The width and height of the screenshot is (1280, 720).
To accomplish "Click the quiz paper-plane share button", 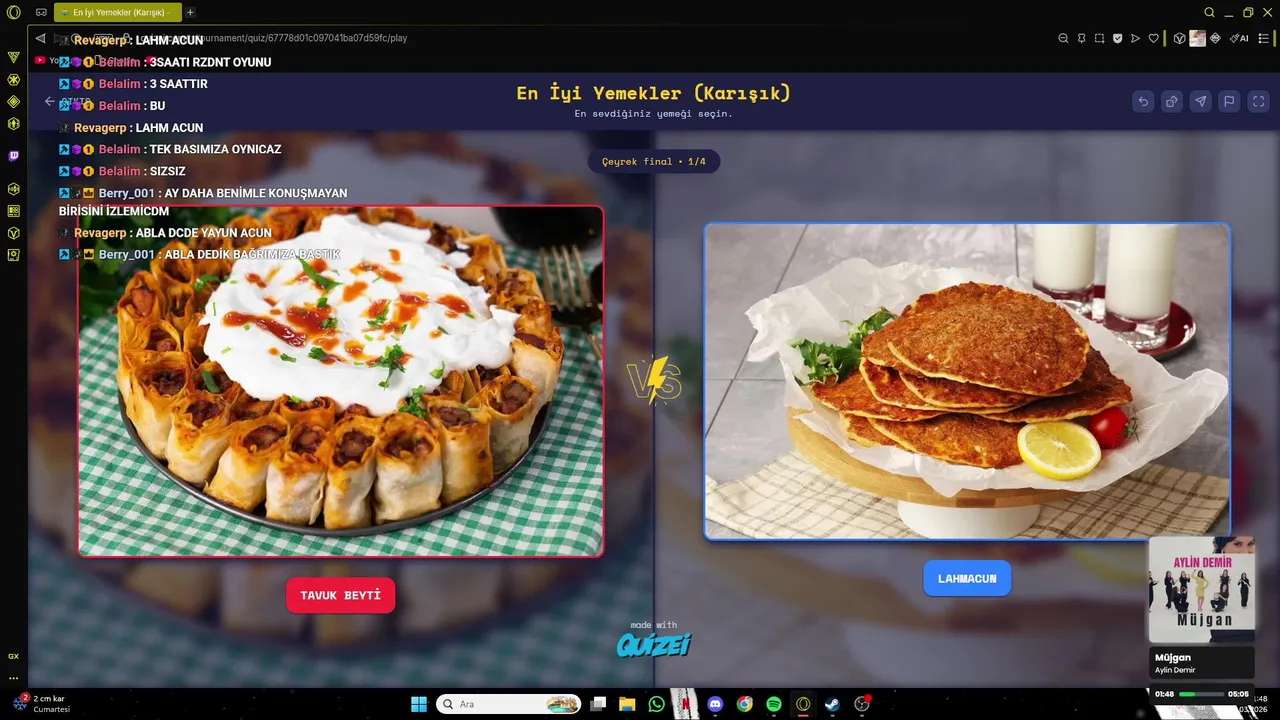I will [1201, 101].
